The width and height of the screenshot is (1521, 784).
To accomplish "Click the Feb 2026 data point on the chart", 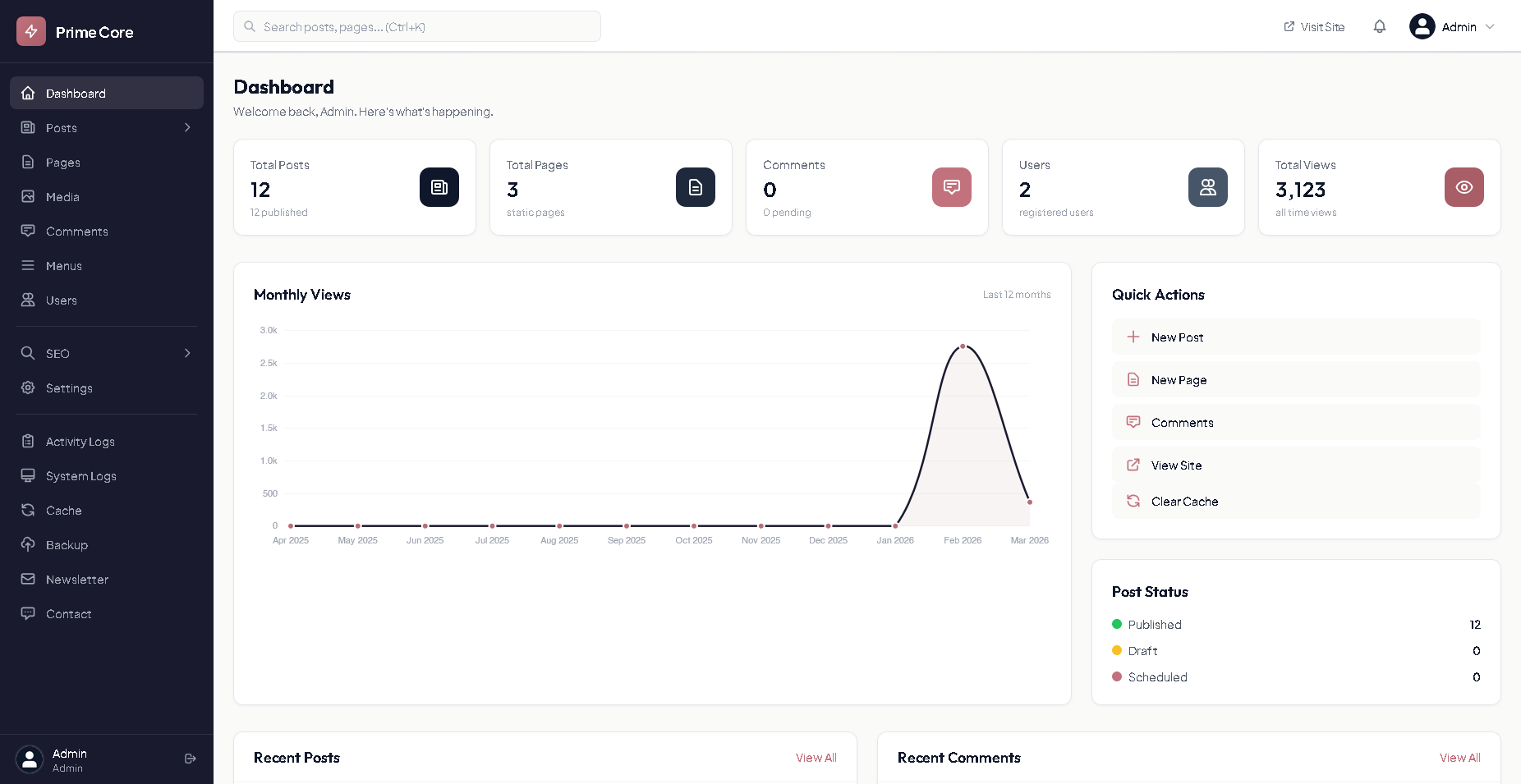I will tap(963, 346).
